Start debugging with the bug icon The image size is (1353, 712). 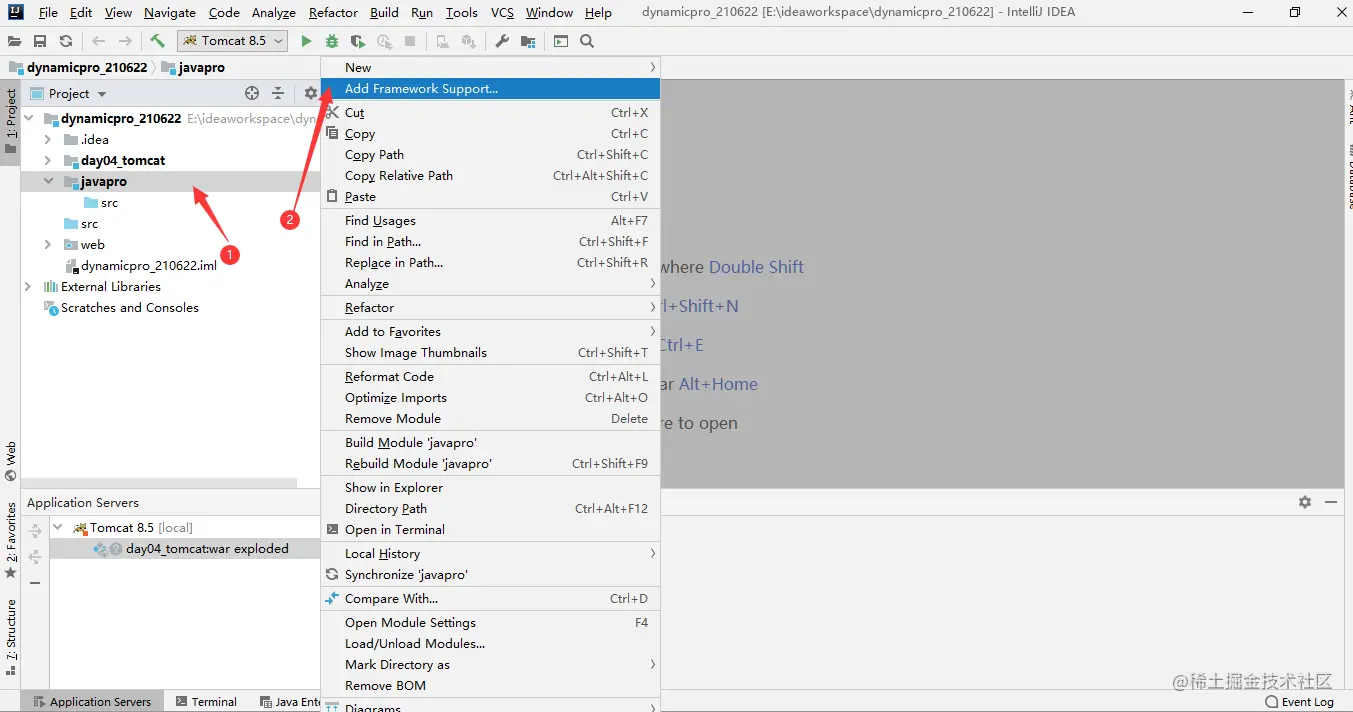coord(332,41)
